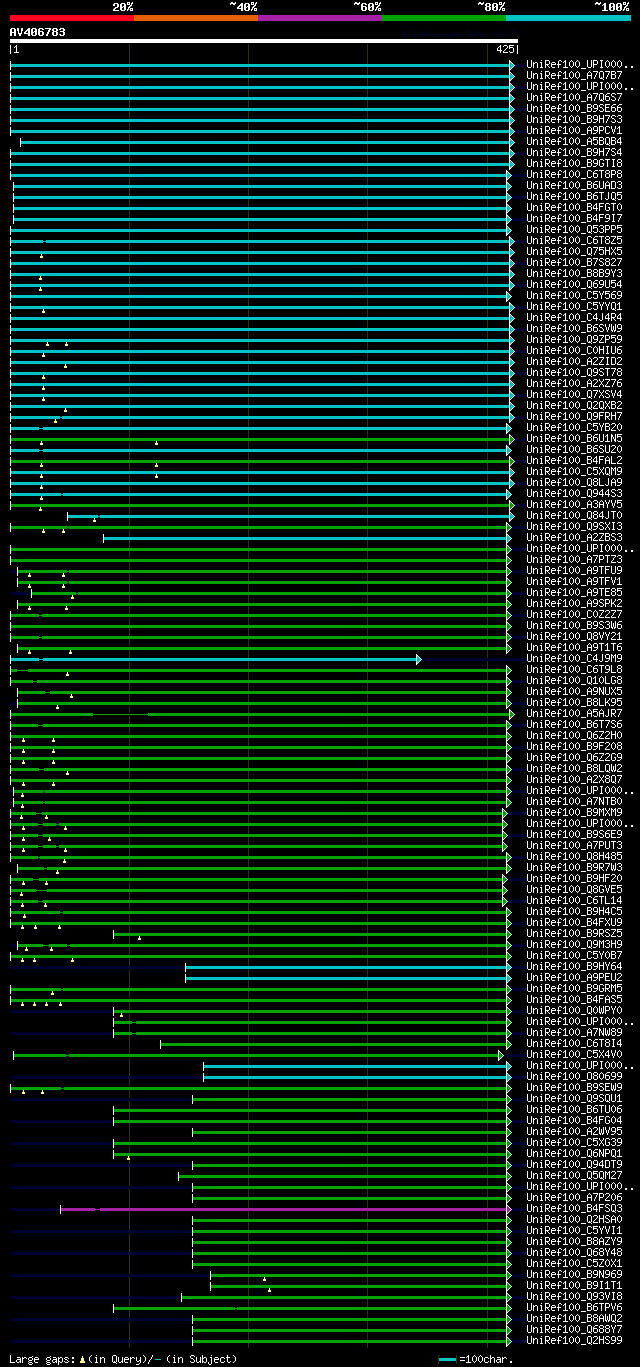Viewport: 640px width, 1367px height.
Task: Select label UniRef100_Q7XSV4
Action: pos(574,395)
